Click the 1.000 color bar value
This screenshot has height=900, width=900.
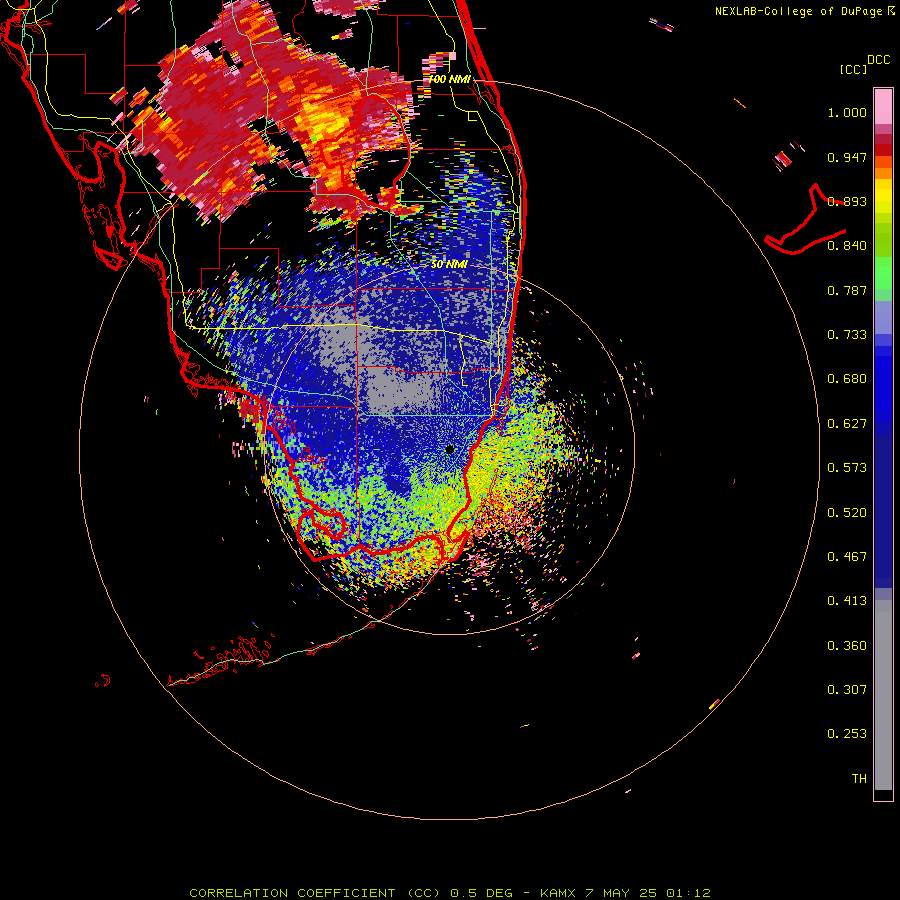click(x=847, y=112)
